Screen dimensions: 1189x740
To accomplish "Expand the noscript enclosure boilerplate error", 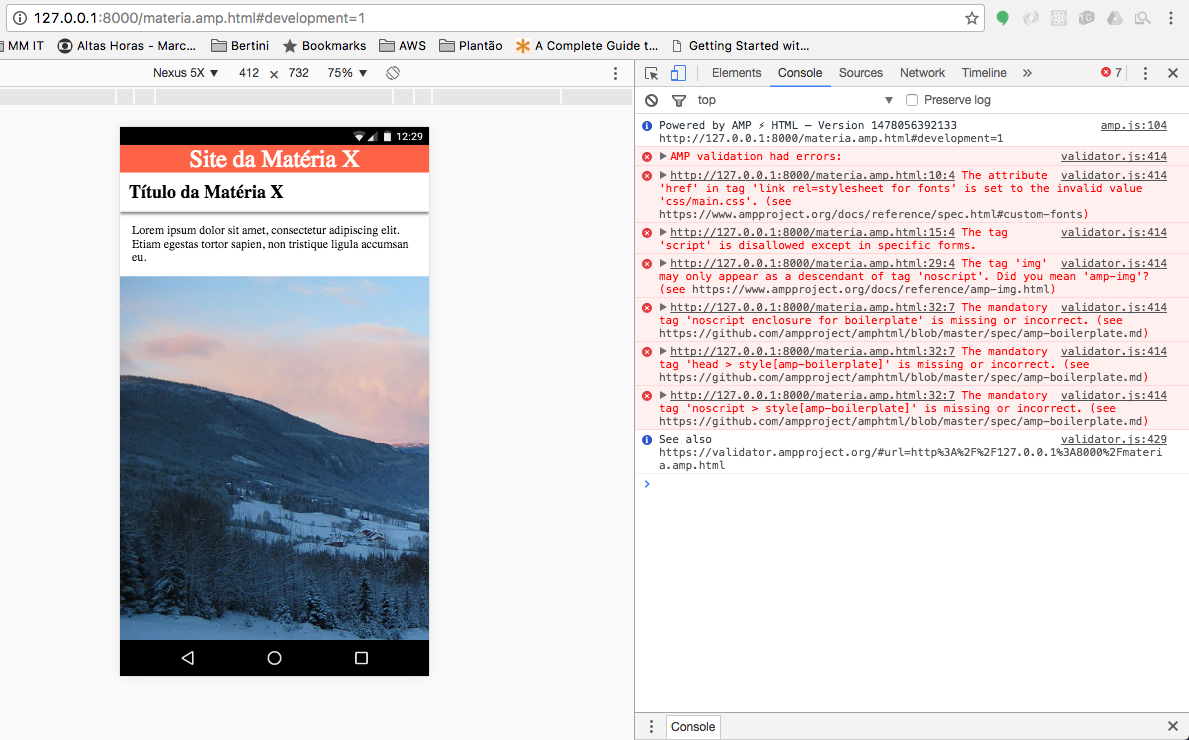I will click(663, 307).
